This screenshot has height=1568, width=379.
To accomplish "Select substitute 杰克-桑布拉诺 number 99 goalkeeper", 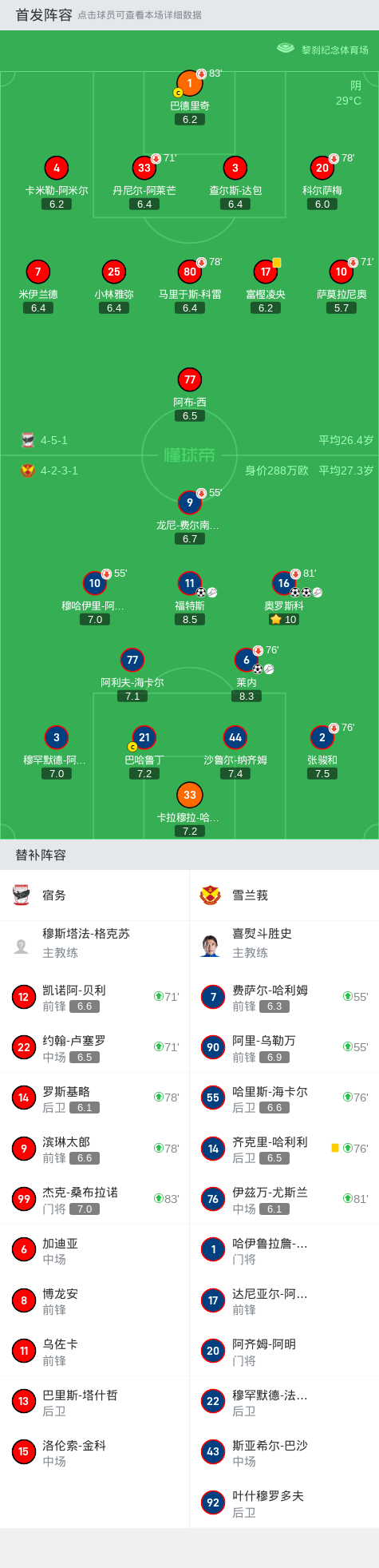I will [x=95, y=1199].
